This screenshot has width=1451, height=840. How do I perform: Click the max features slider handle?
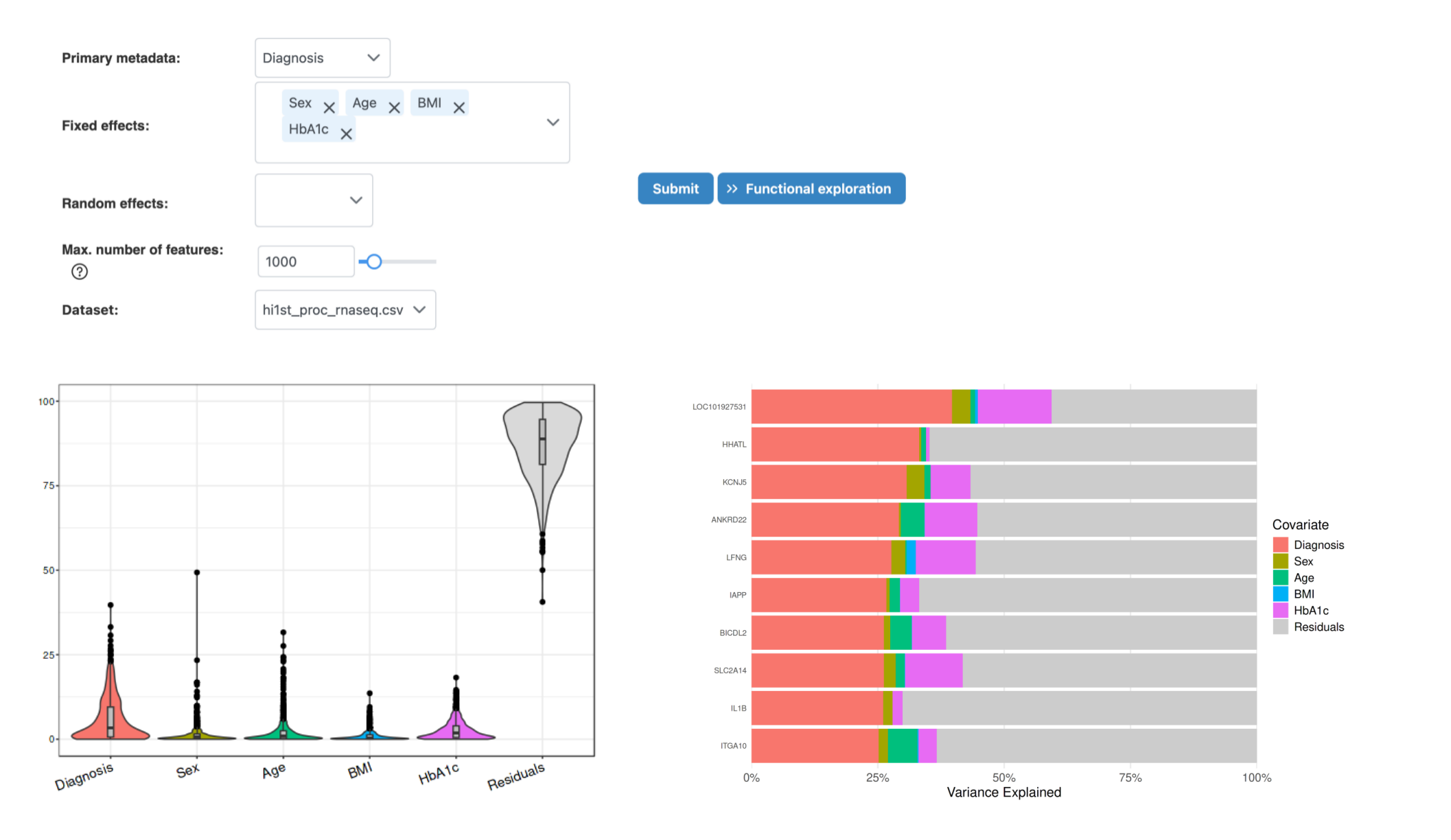tap(374, 261)
